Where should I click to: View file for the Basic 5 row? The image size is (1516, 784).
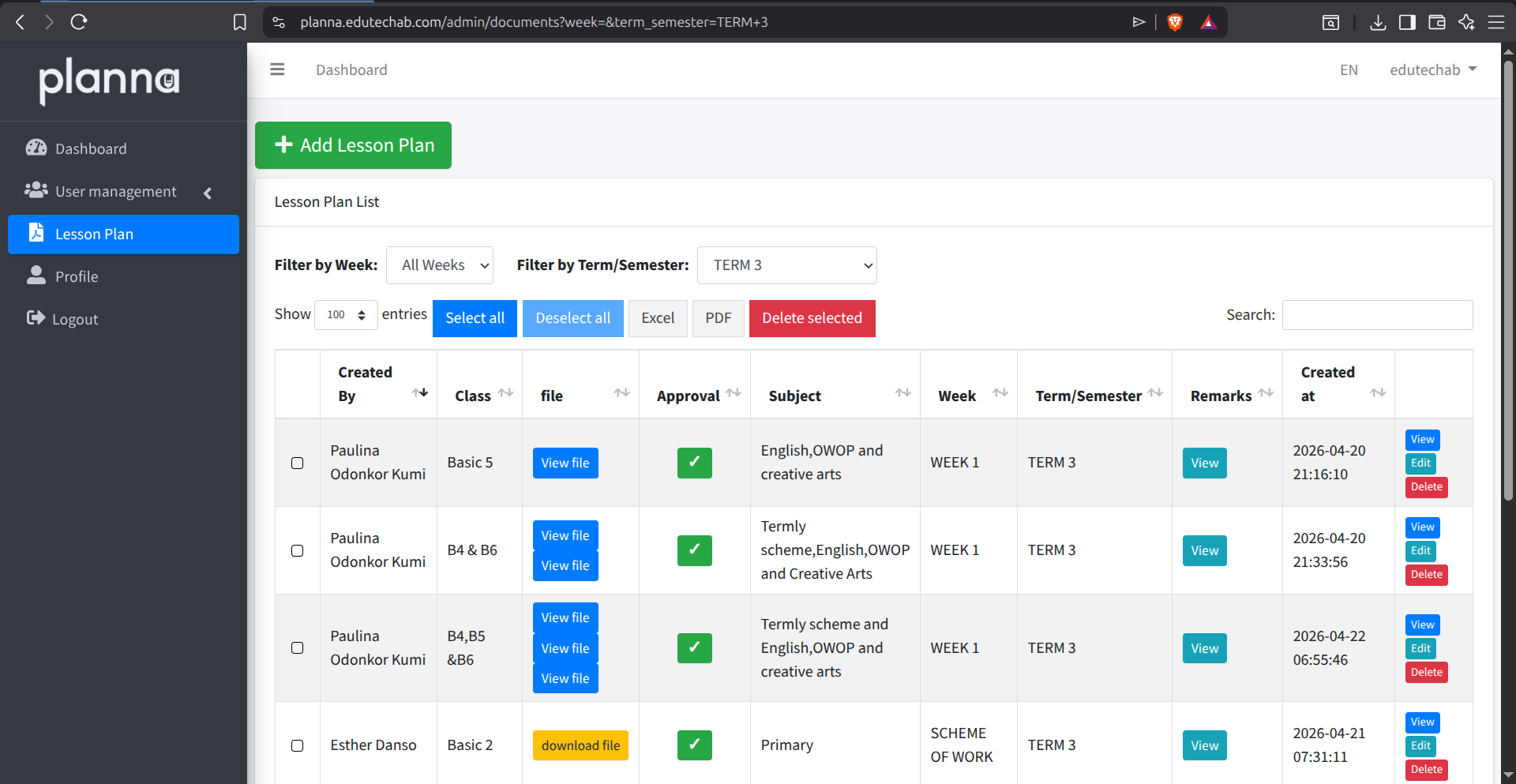click(565, 463)
